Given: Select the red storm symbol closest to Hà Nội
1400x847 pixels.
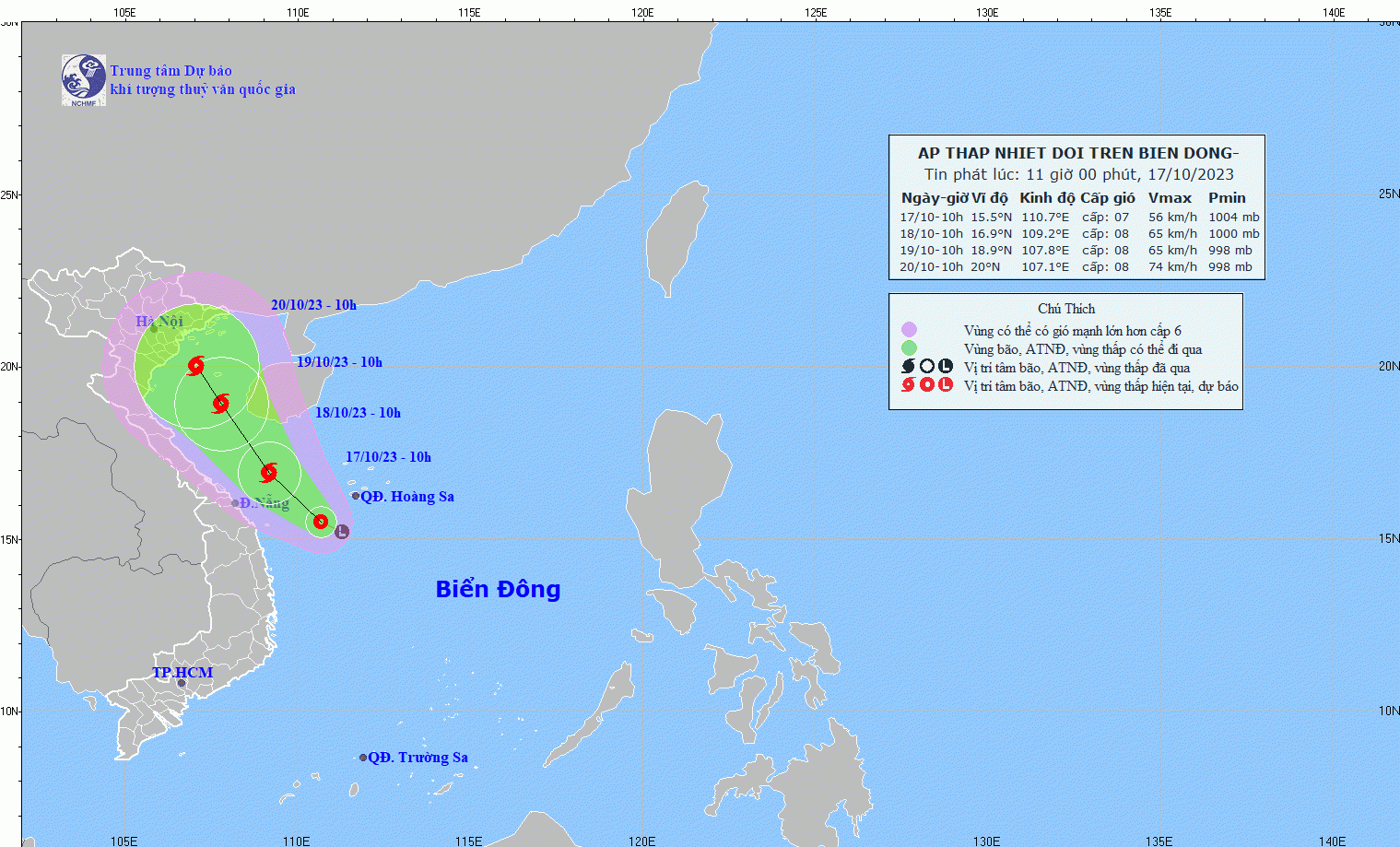Looking at the screenshot, I should [x=195, y=366].
